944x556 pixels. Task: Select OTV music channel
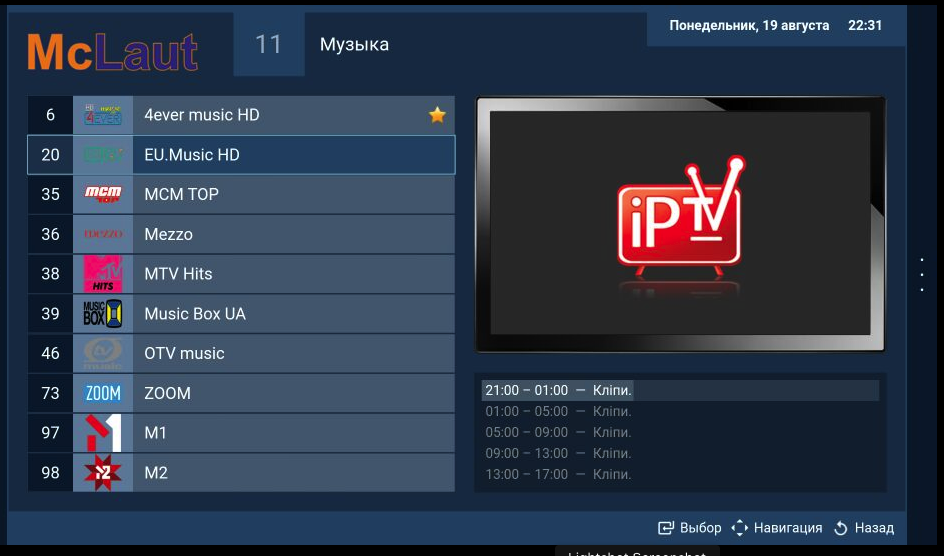coord(241,353)
